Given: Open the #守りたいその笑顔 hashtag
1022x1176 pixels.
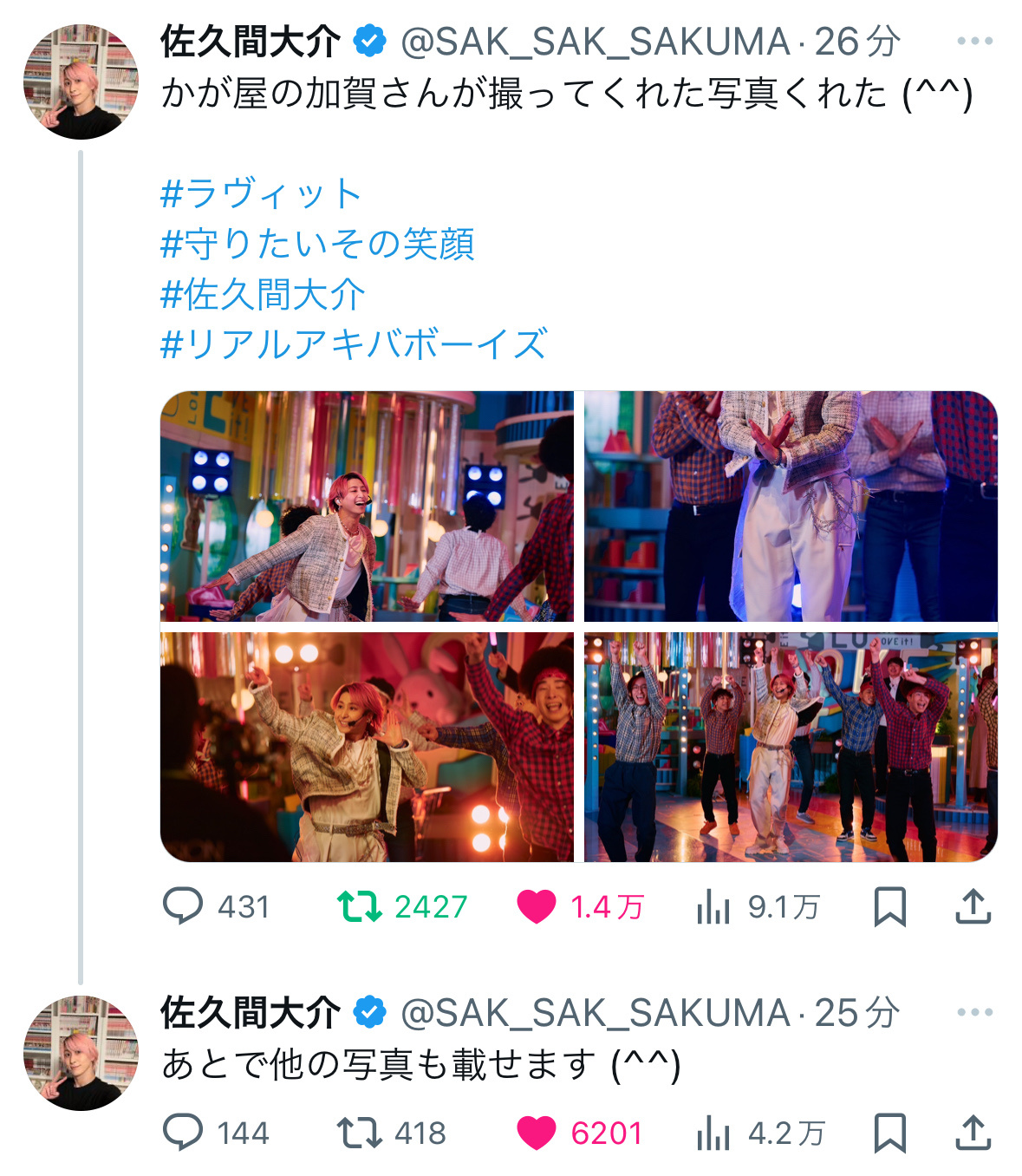Looking at the screenshot, I should point(317,244).
